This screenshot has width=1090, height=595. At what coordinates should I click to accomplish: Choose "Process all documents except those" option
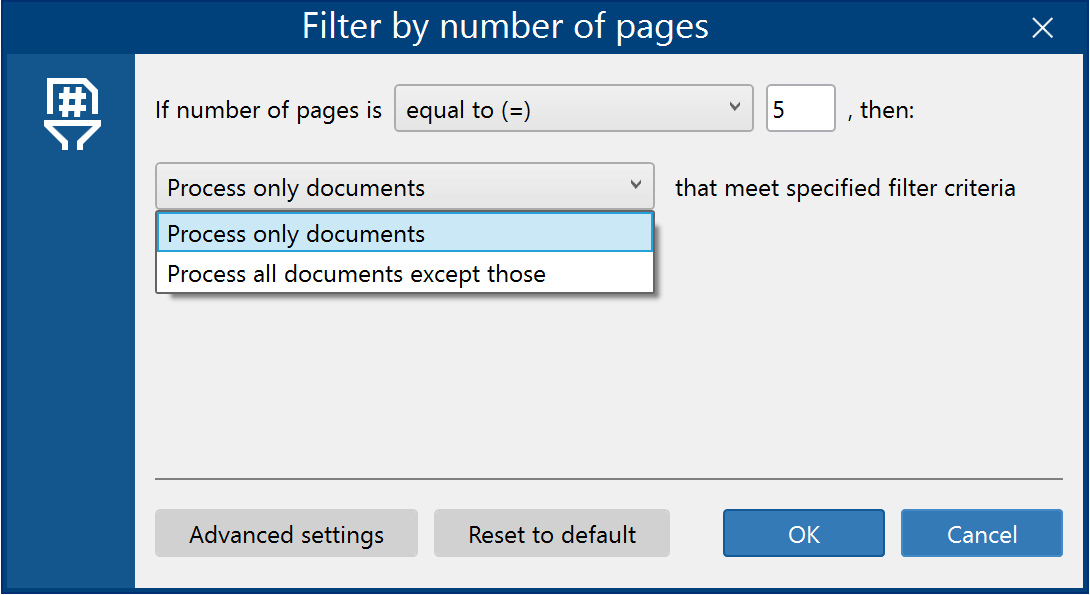coord(405,273)
